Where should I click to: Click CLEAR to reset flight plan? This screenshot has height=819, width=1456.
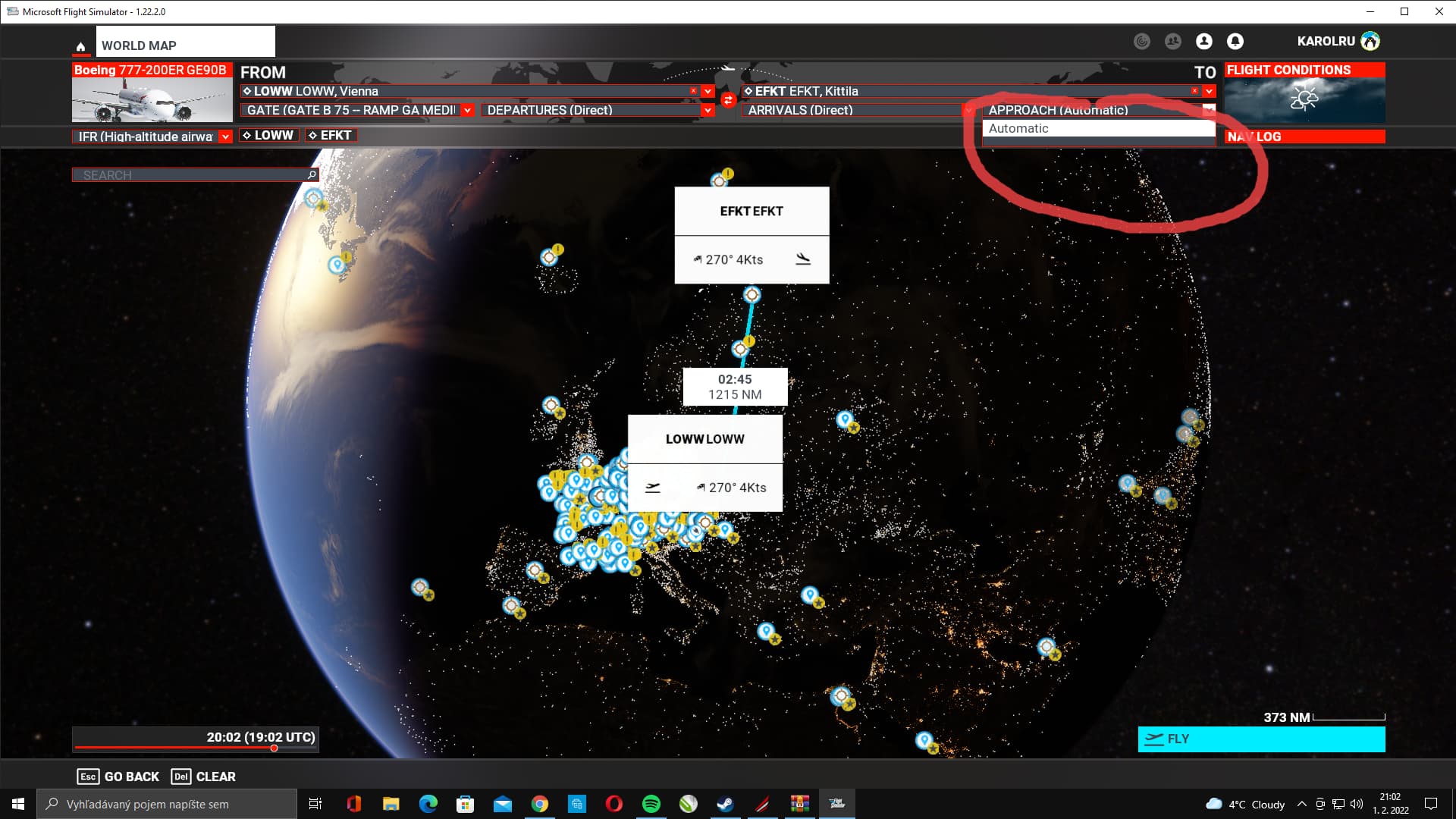[204, 777]
